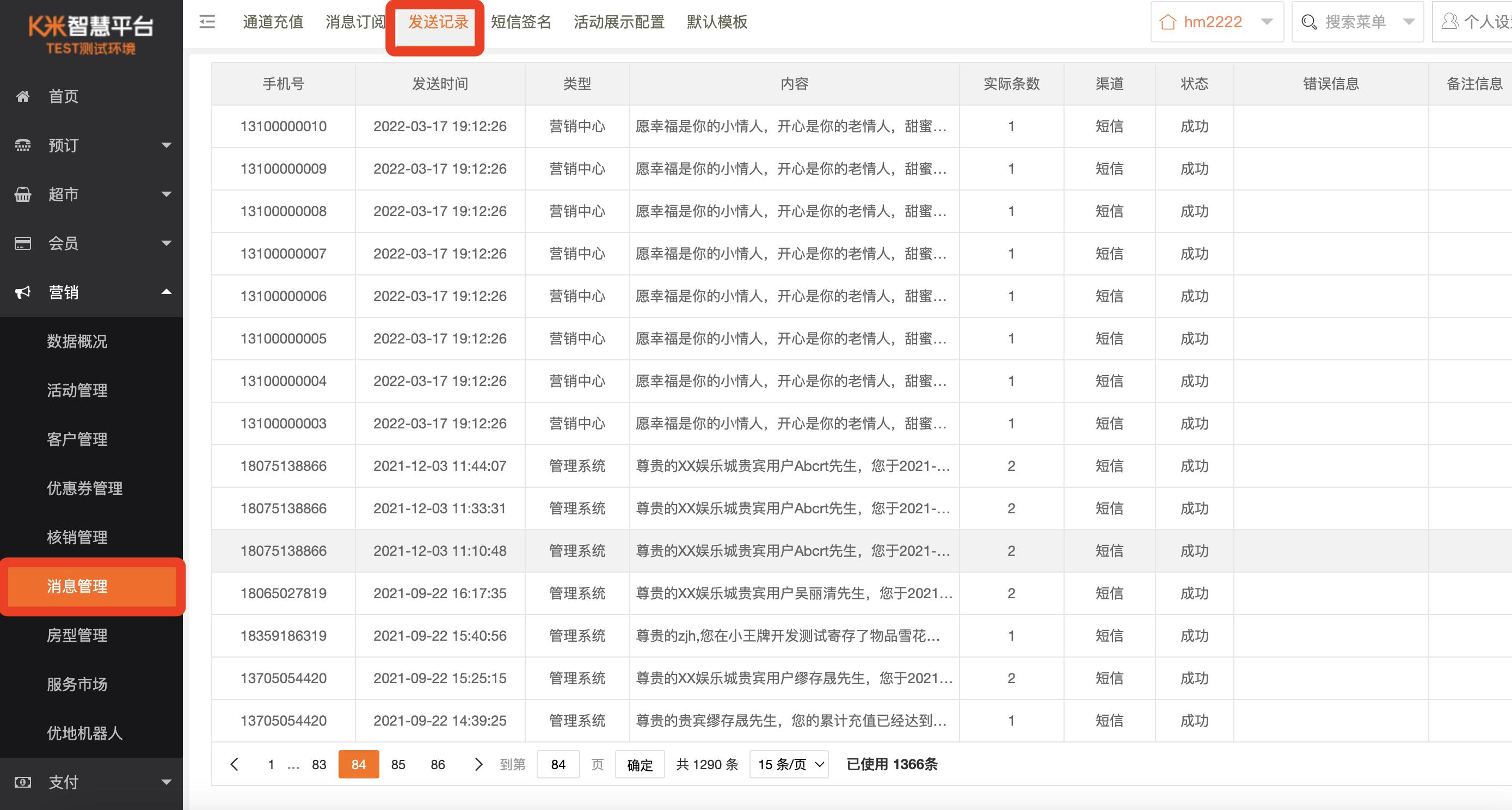Switch to the 通道充值 tab
1512x810 pixels.
(x=273, y=22)
